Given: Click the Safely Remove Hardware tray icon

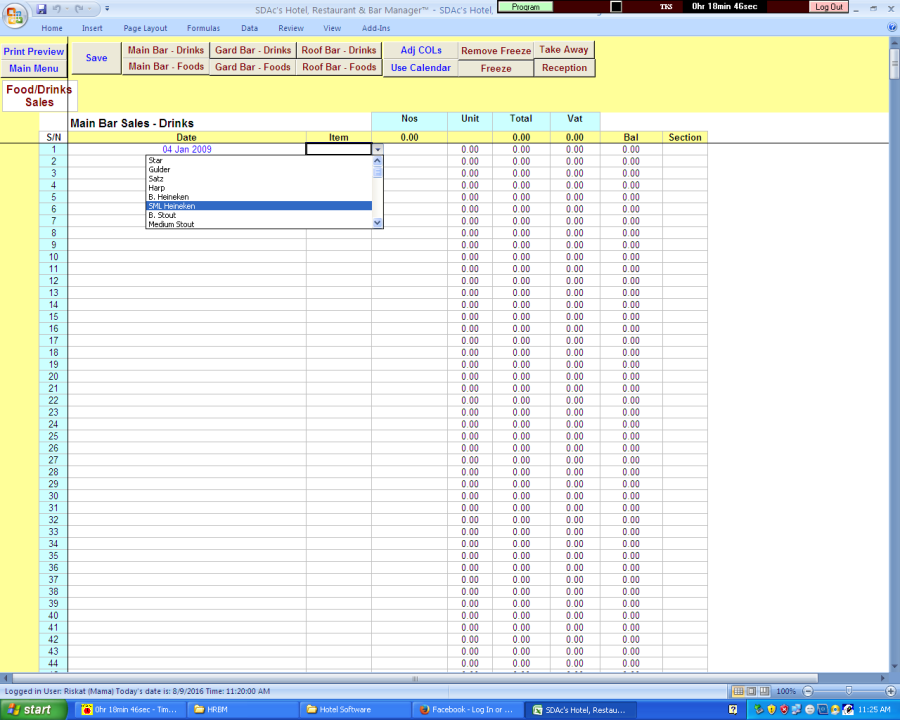Looking at the screenshot, I should (759, 710).
